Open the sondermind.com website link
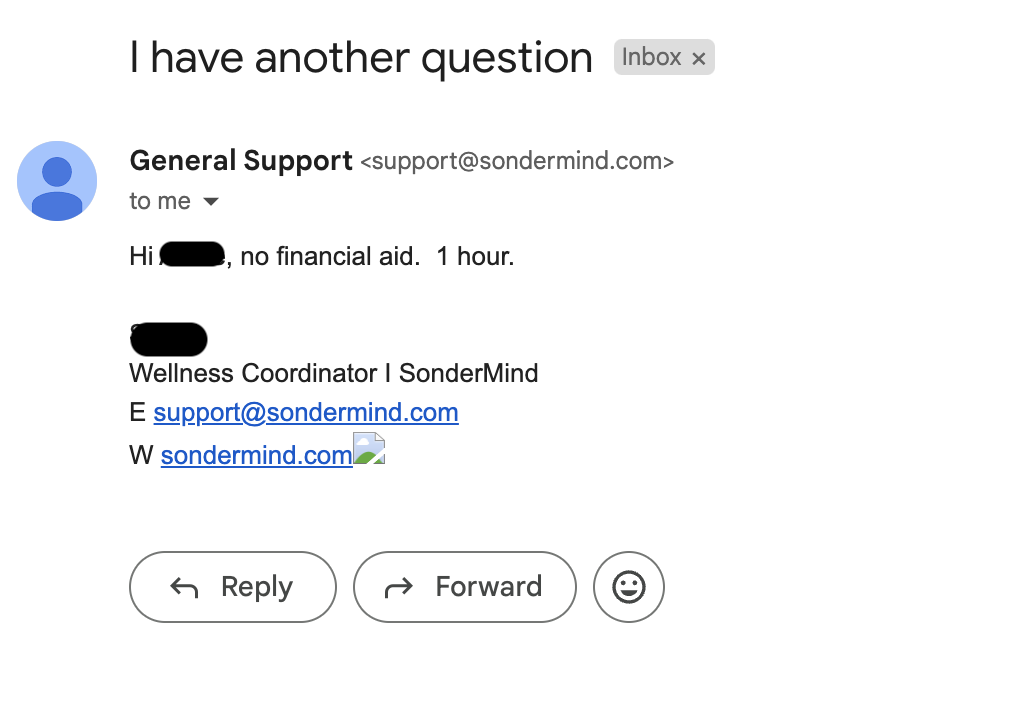 point(256,455)
